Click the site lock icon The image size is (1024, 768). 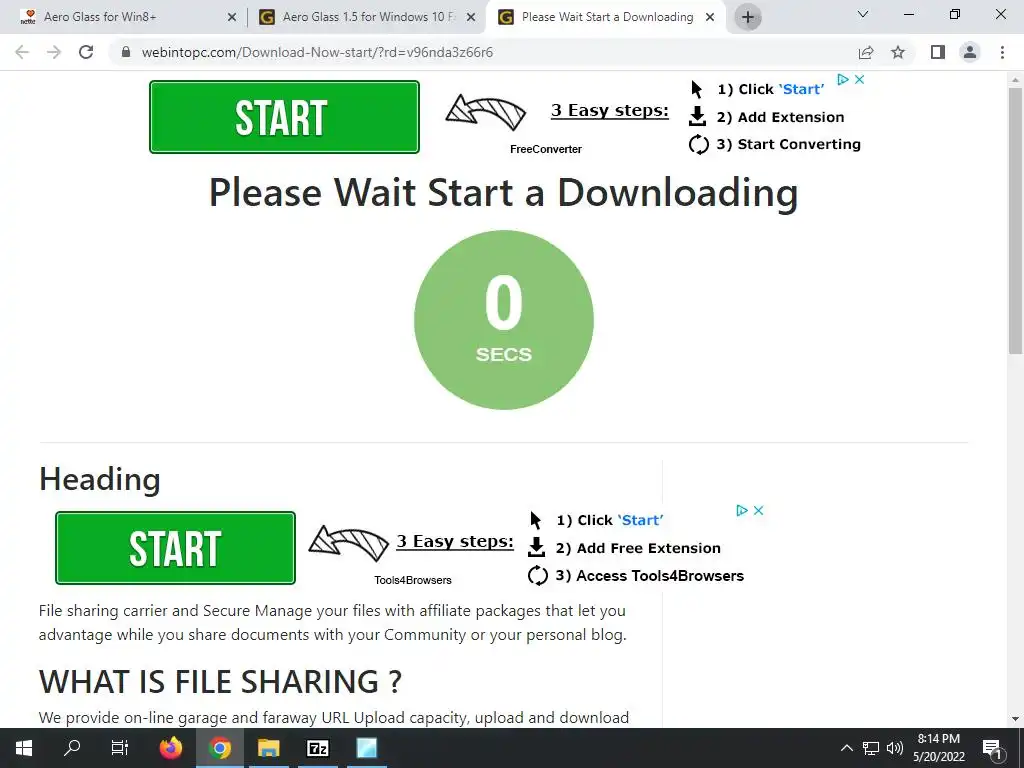tap(126, 52)
